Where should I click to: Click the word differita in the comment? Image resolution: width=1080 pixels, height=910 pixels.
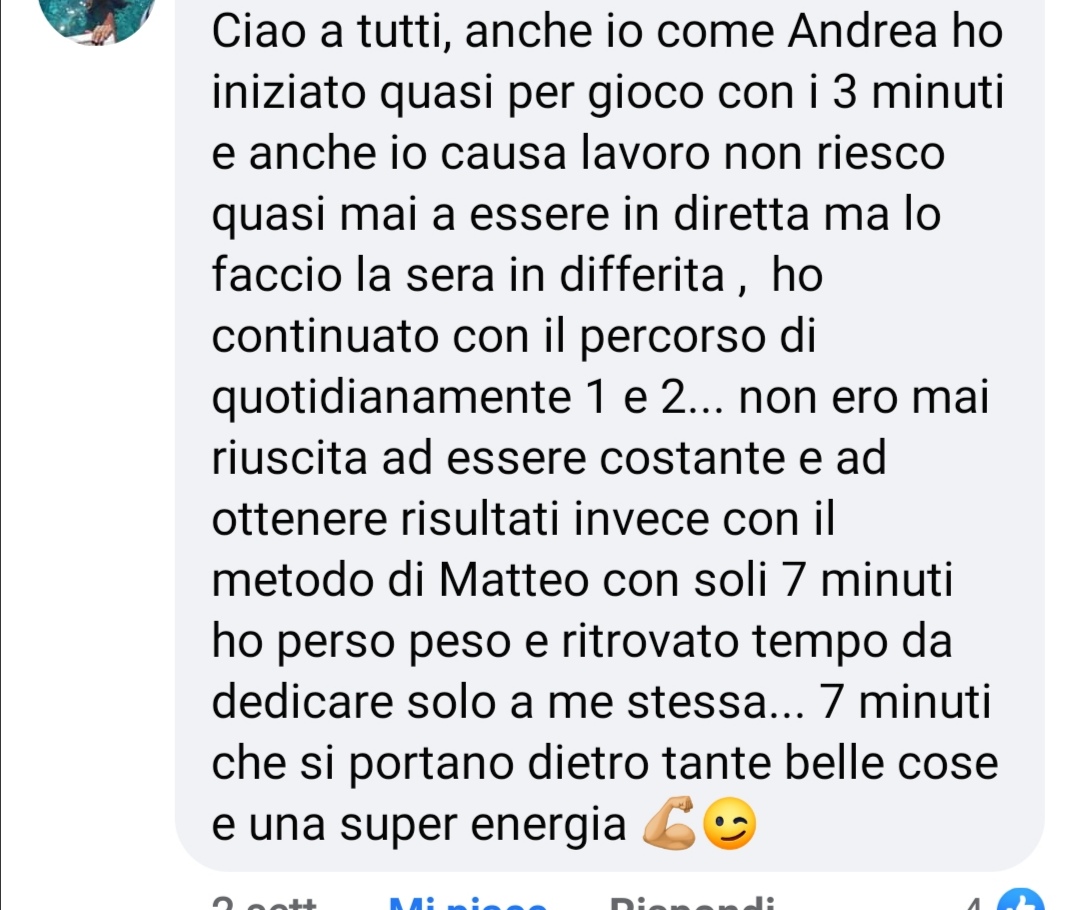pos(641,275)
